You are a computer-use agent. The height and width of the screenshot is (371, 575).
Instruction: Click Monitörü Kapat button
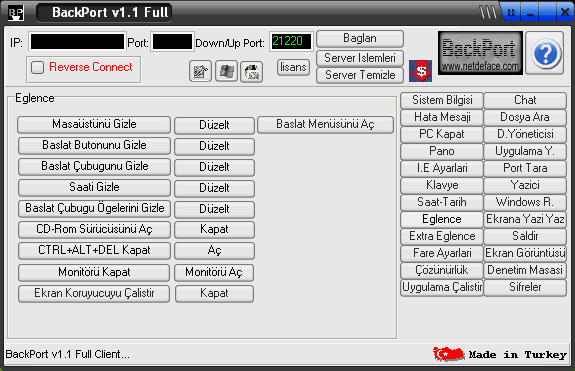tap(94, 272)
